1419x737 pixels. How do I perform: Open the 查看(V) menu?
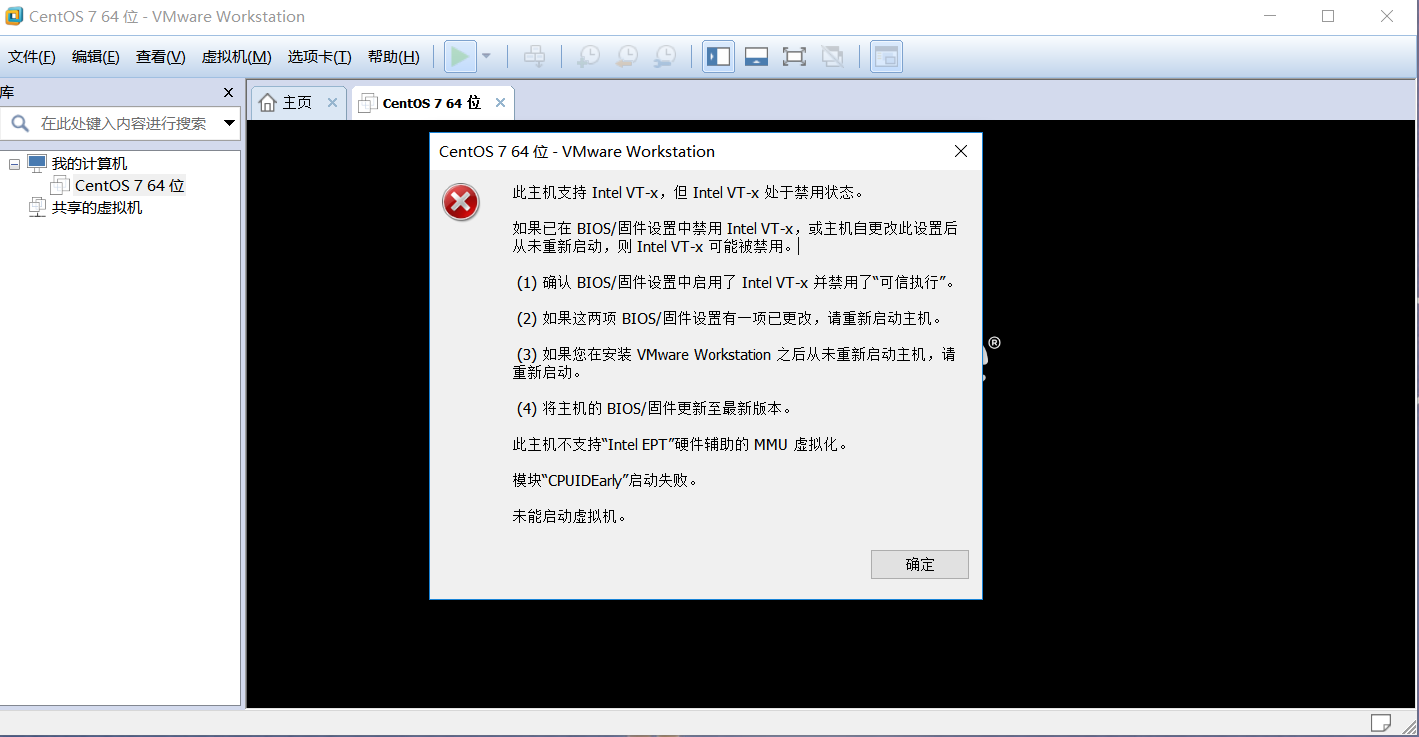point(161,57)
